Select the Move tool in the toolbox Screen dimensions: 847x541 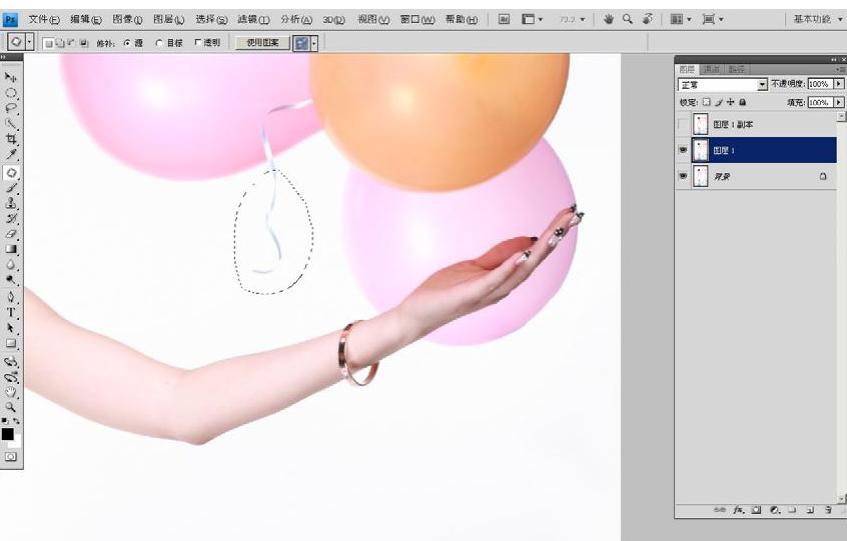10,77
